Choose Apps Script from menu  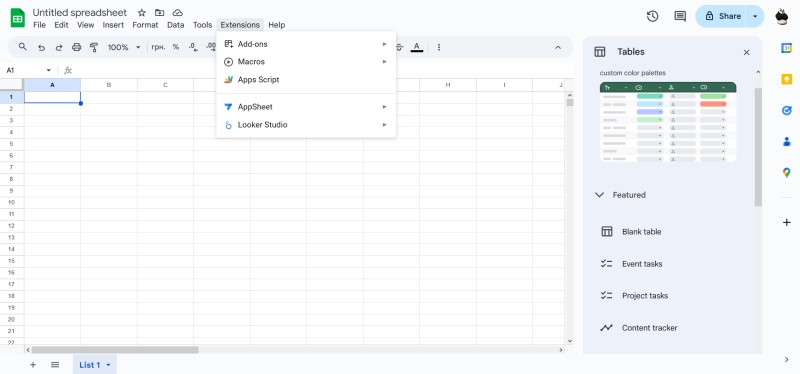306,80
